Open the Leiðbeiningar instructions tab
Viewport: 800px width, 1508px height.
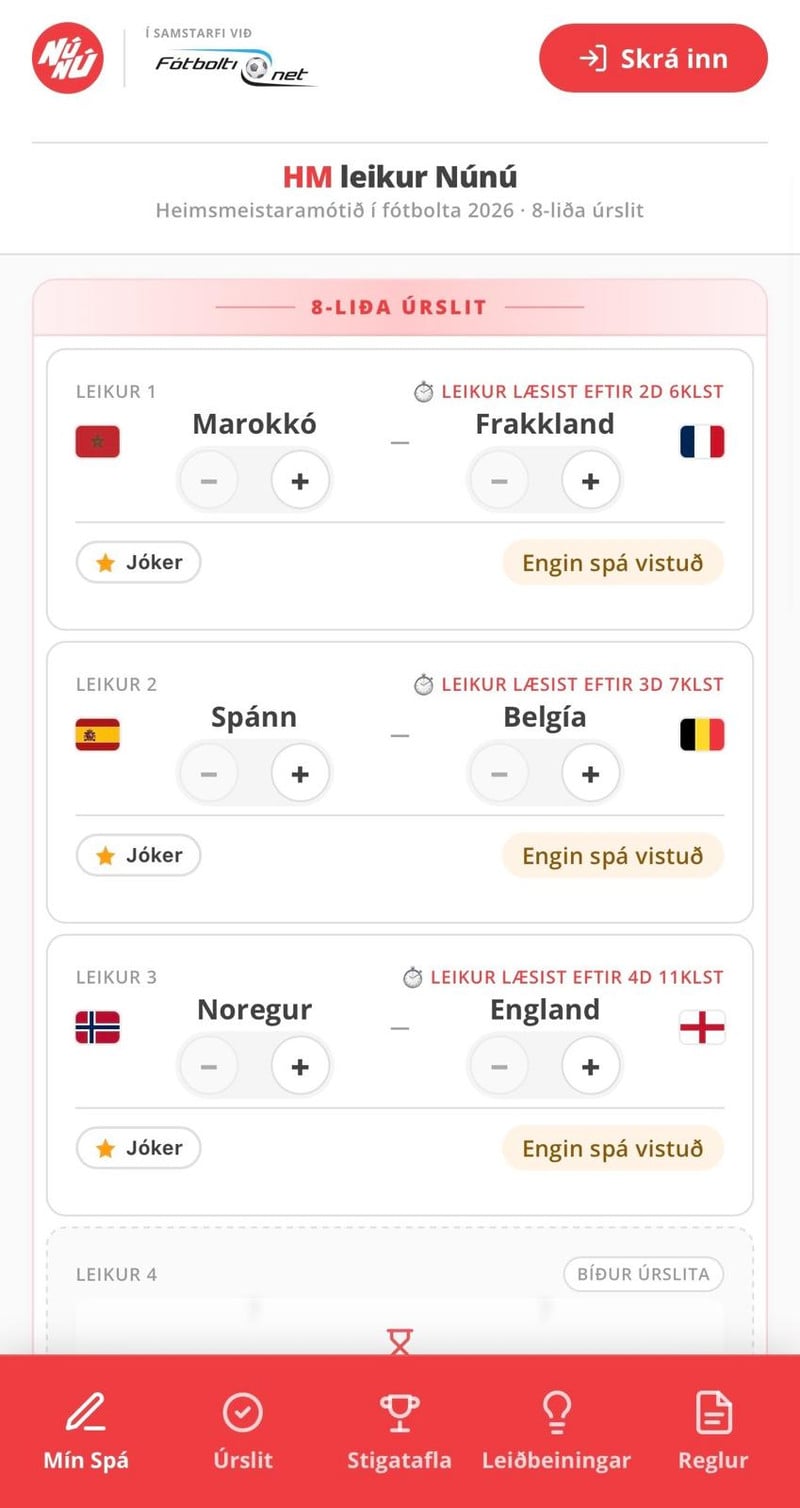coord(556,1431)
